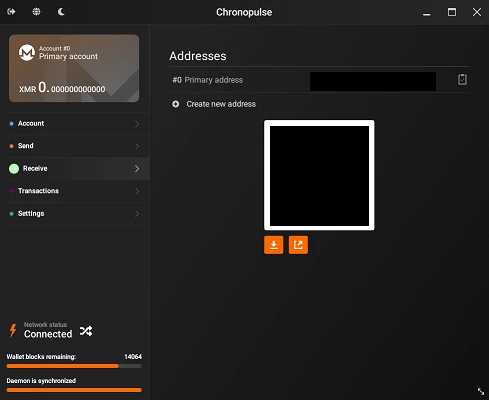Click the shuffle node-switch icon
This screenshot has height=400, width=489.
point(86,331)
